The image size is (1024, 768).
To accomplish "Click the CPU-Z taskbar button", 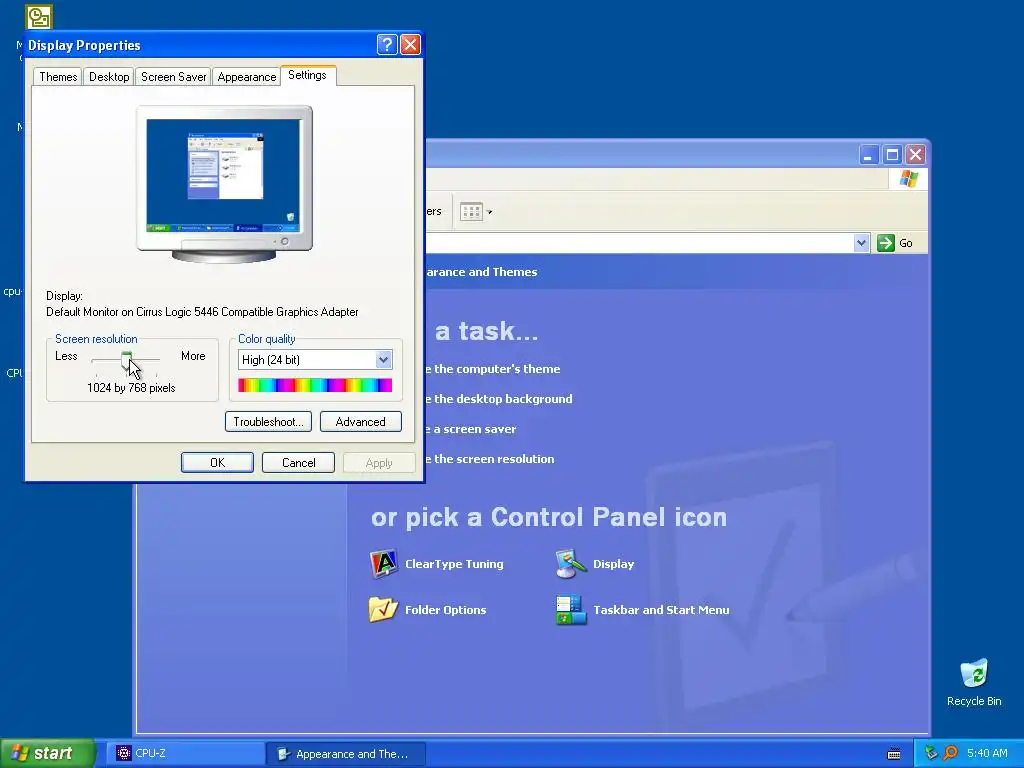I will tap(184, 754).
